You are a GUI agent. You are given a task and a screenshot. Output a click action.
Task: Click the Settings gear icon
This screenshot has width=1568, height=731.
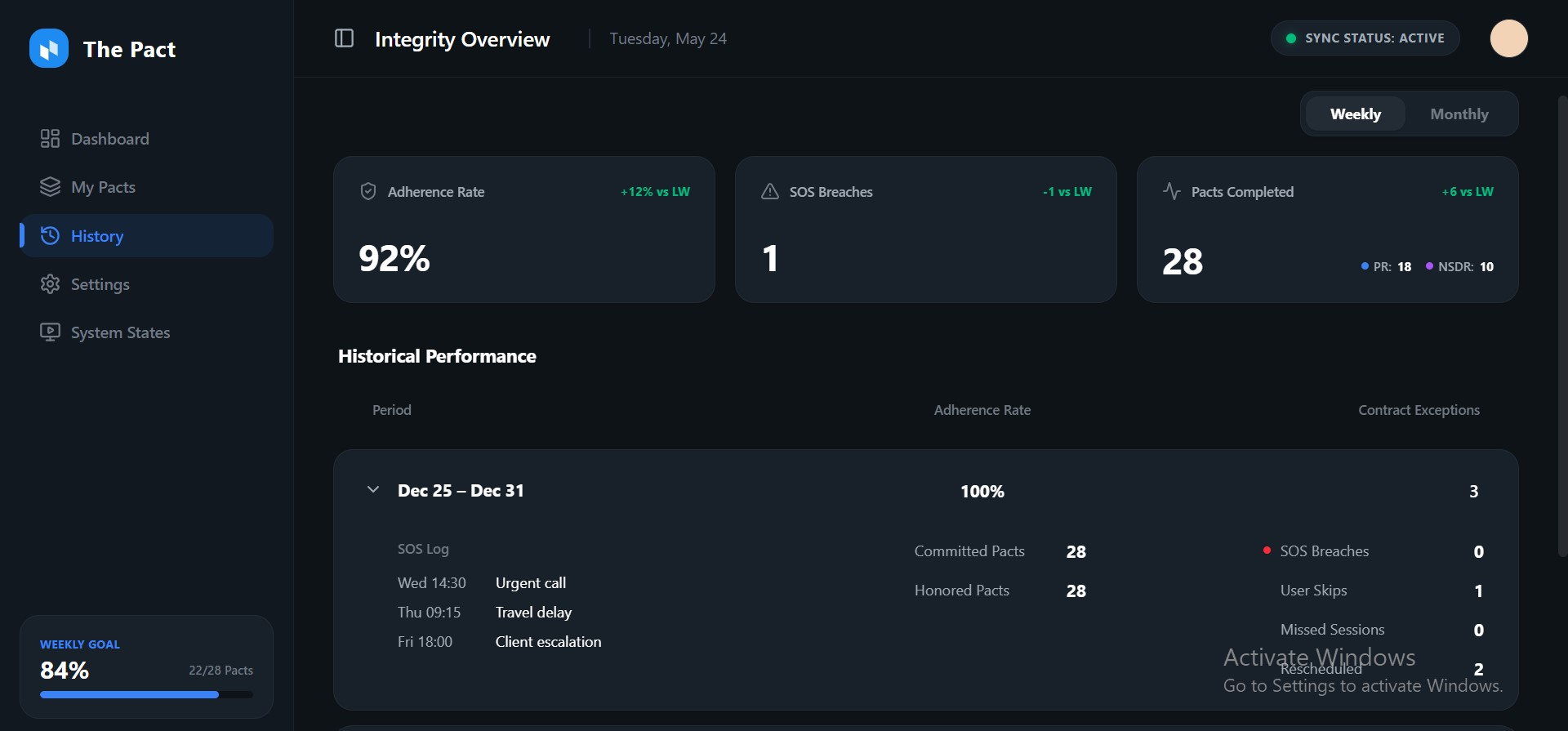point(50,284)
